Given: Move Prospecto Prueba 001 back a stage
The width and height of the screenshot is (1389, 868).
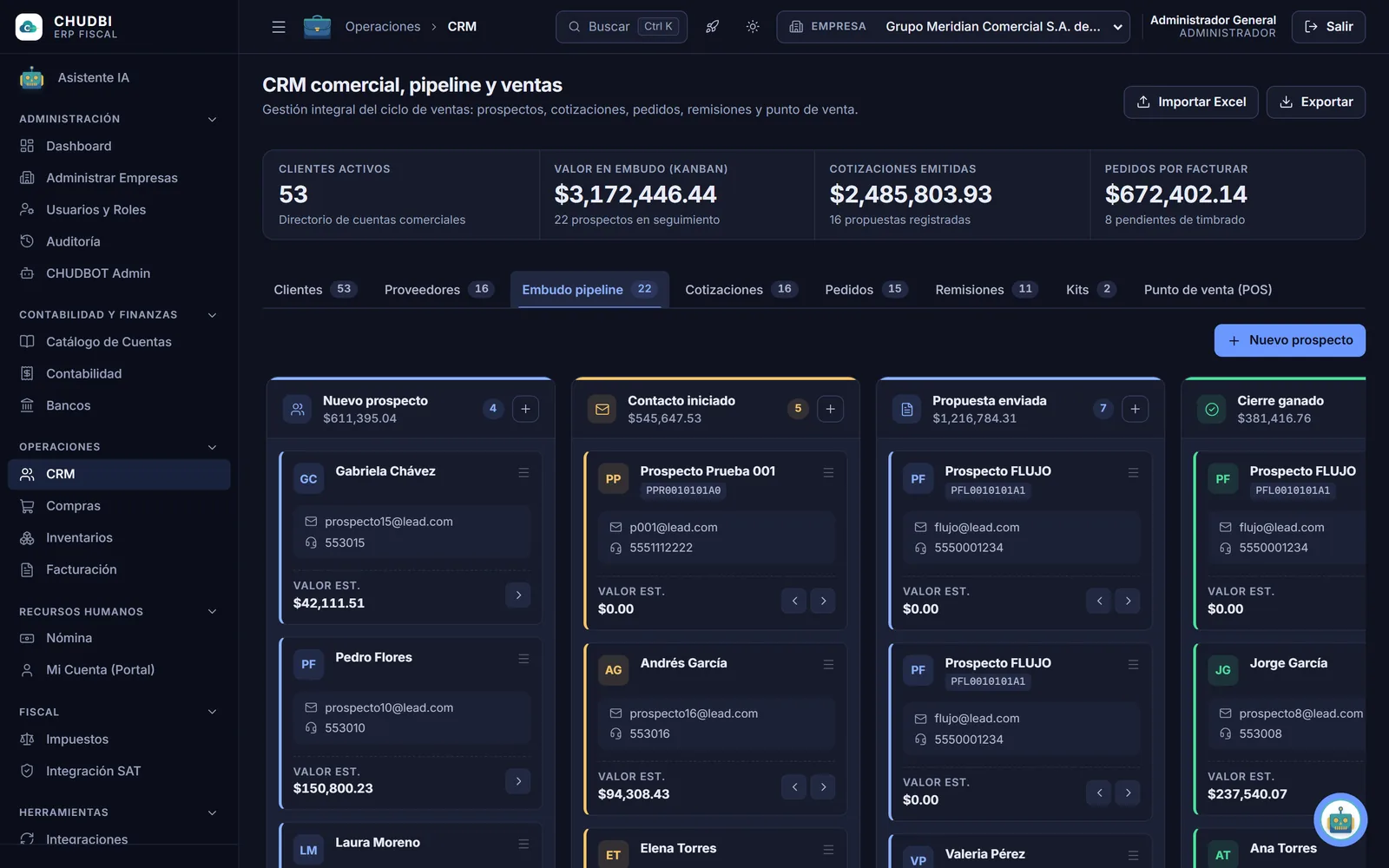Looking at the screenshot, I should pyautogui.click(x=794, y=601).
